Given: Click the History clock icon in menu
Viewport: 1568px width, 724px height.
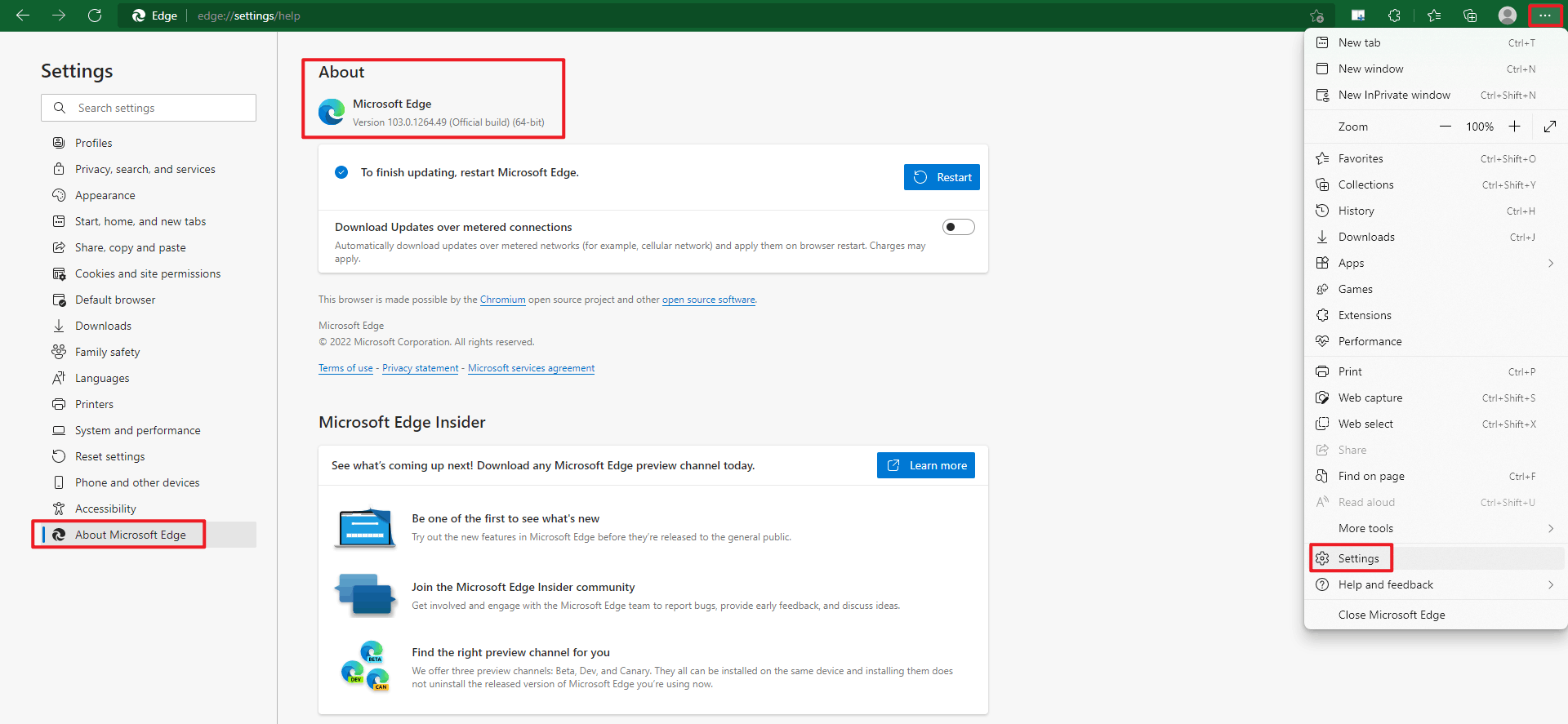Looking at the screenshot, I should coord(1322,211).
